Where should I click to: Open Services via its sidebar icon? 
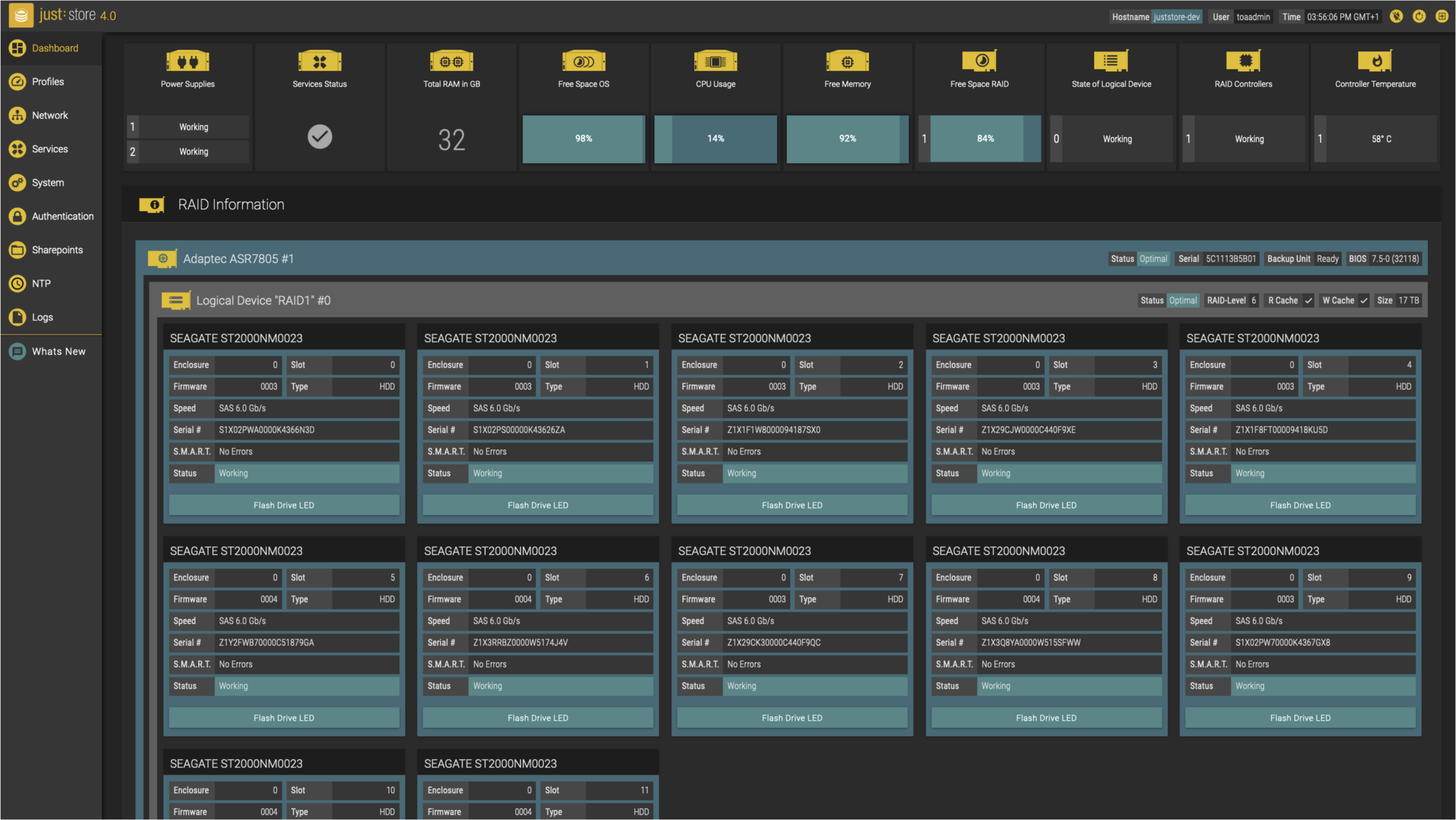[x=17, y=149]
